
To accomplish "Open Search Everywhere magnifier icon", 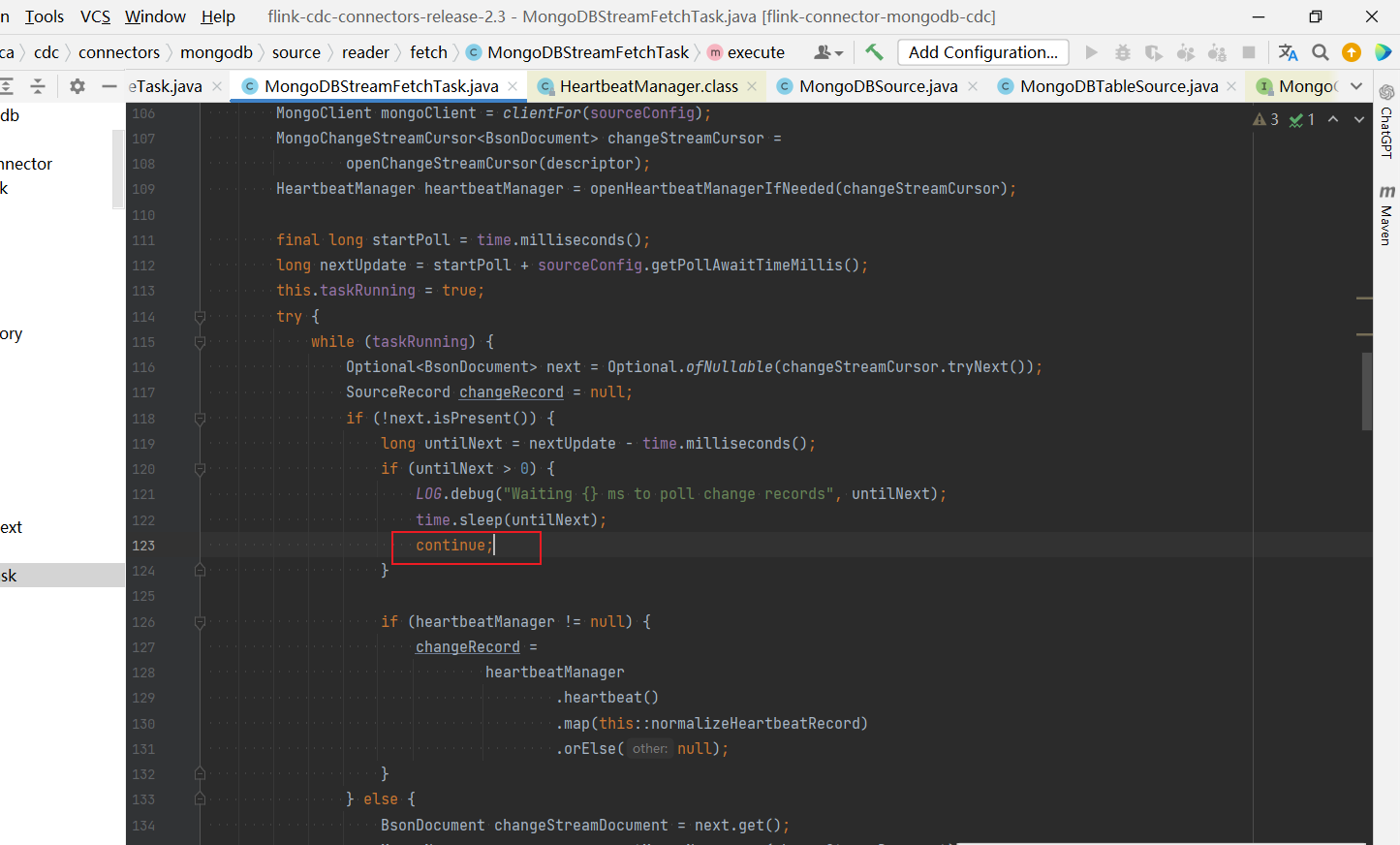I will (x=1321, y=52).
